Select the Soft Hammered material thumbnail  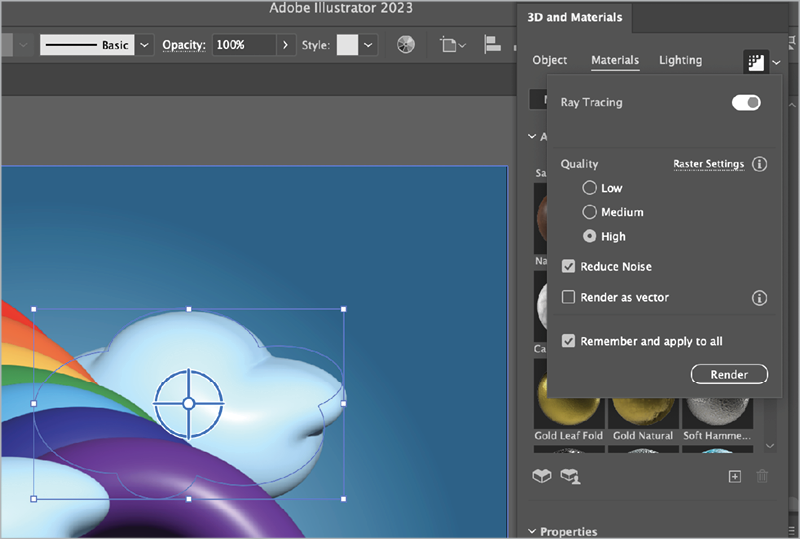point(717,414)
